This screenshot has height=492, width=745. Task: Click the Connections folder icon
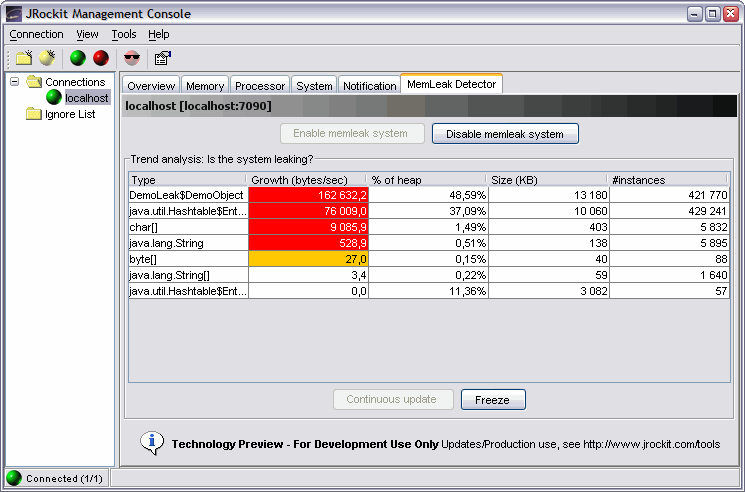(x=34, y=82)
